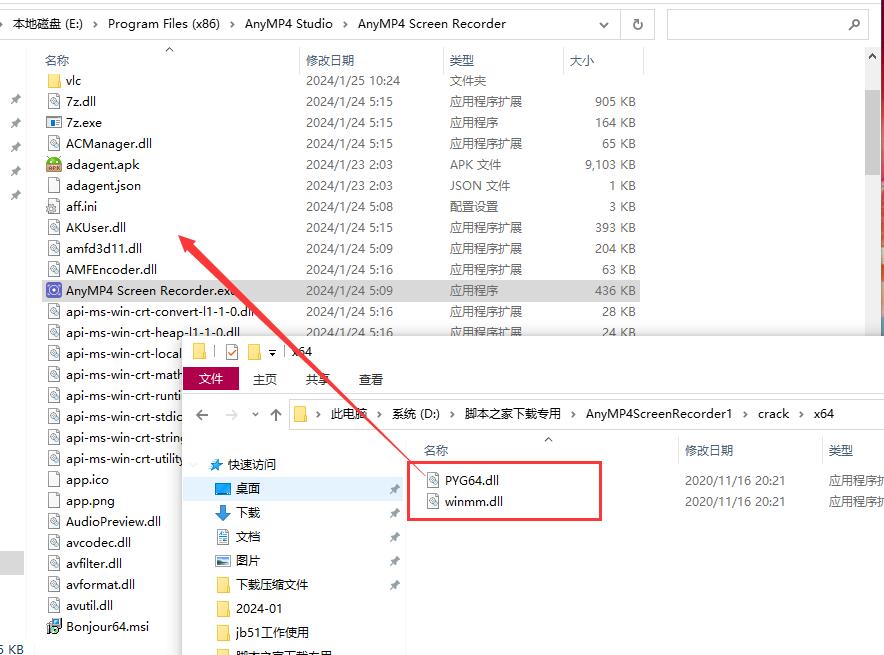Expand the chevron after Program Files (x86)
Screen dimensions: 884x655
tap(232, 24)
